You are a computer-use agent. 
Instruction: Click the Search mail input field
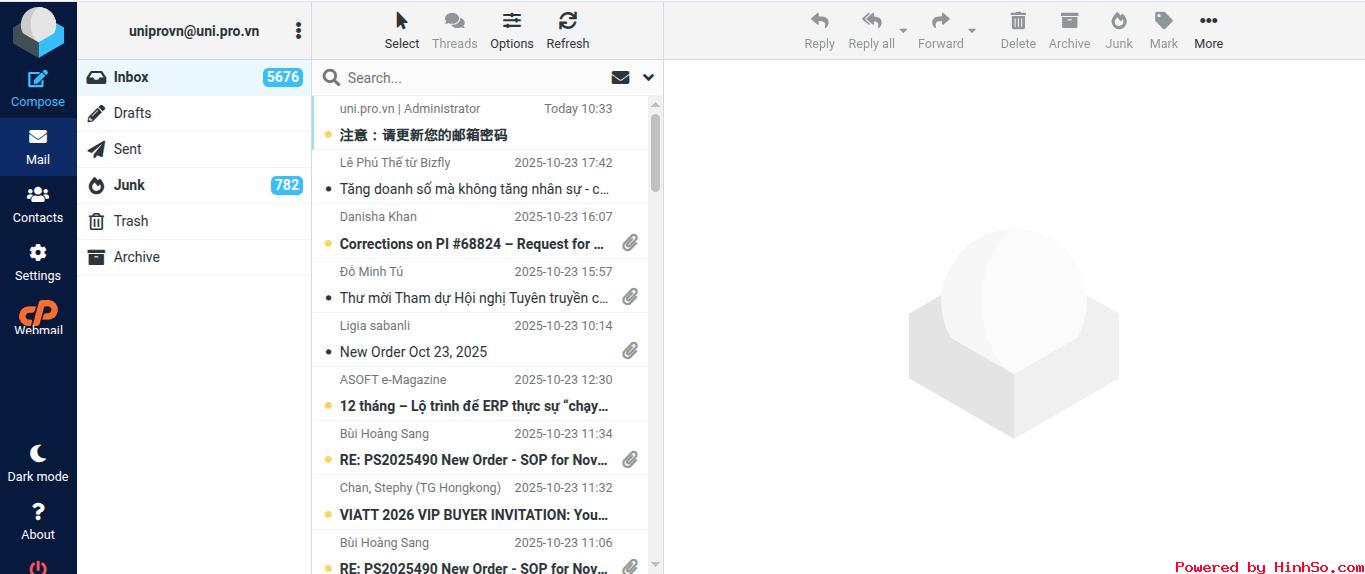pos(470,78)
